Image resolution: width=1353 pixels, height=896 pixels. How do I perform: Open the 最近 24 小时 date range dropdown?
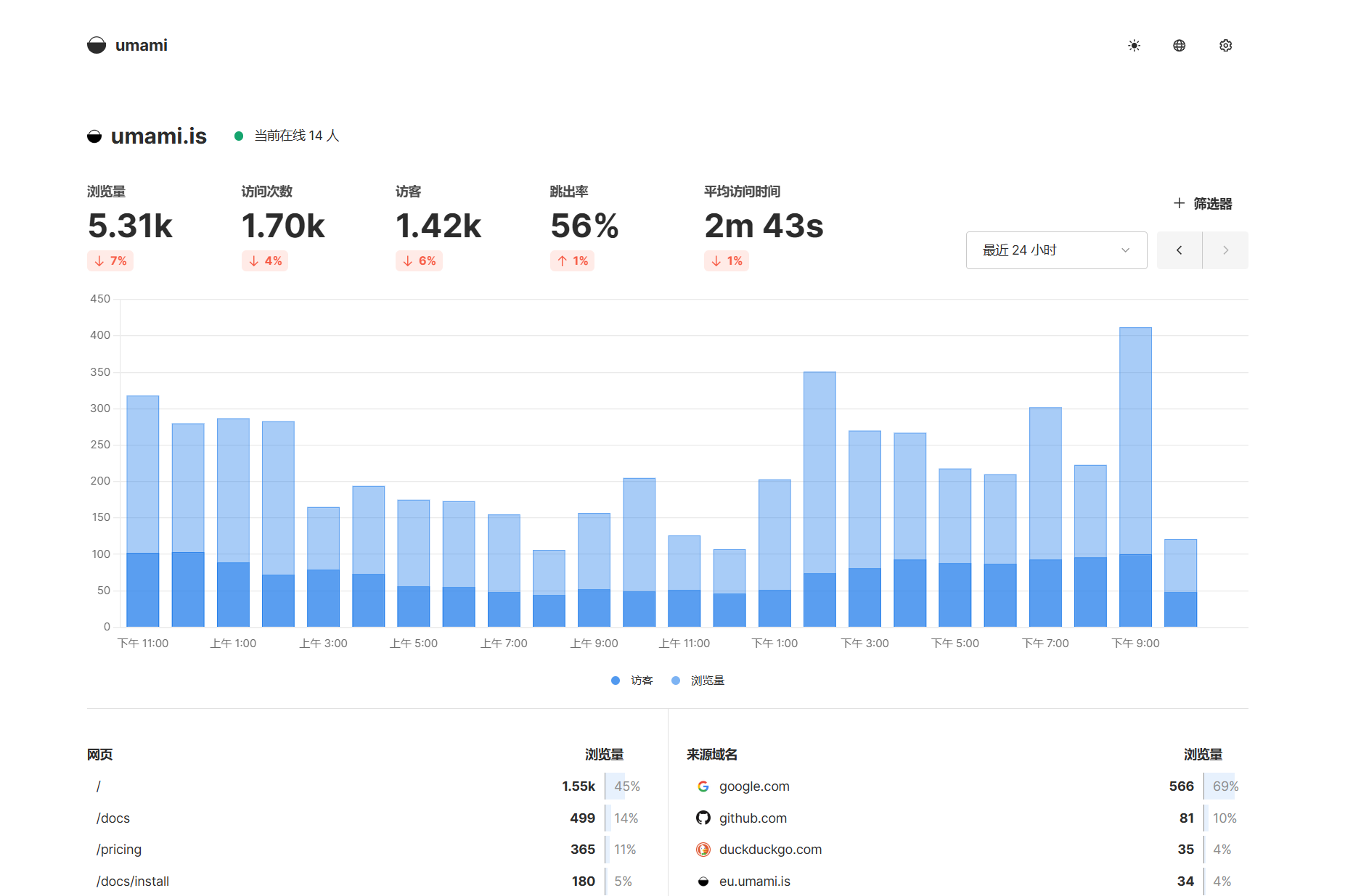point(1056,250)
